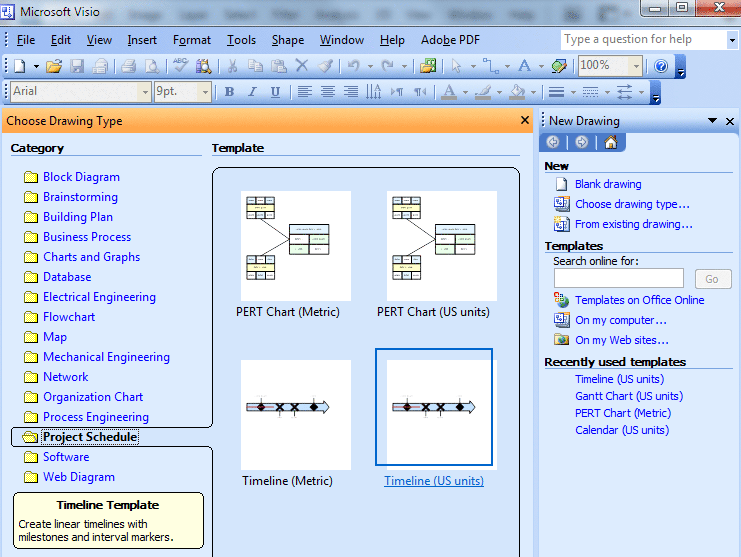This screenshot has height=557, width=741.
Task: Run the Spelling check icon
Action: [180, 66]
